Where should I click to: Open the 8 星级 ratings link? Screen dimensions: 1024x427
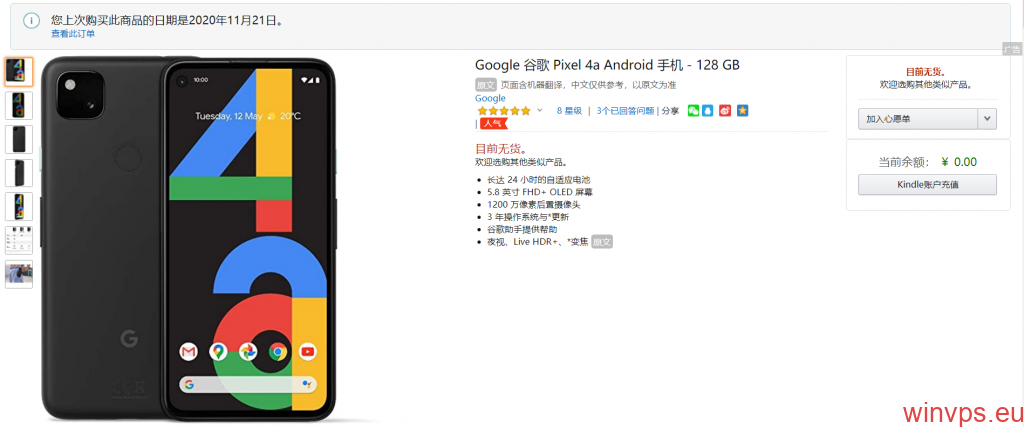[569, 111]
